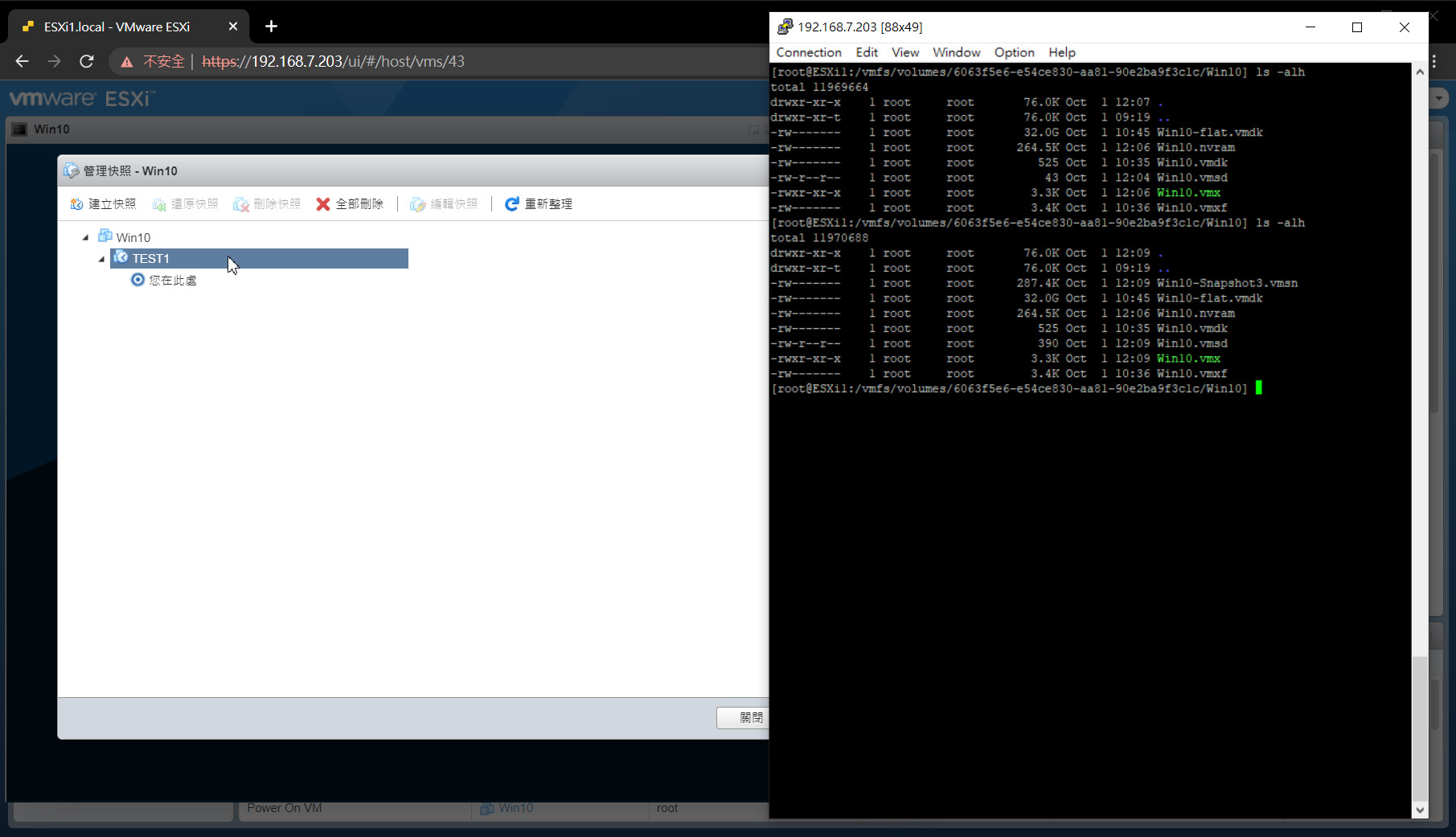Click the vmware ESXi logo
Image resolution: width=1456 pixels, height=837 pixels.
(x=81, y=99)
